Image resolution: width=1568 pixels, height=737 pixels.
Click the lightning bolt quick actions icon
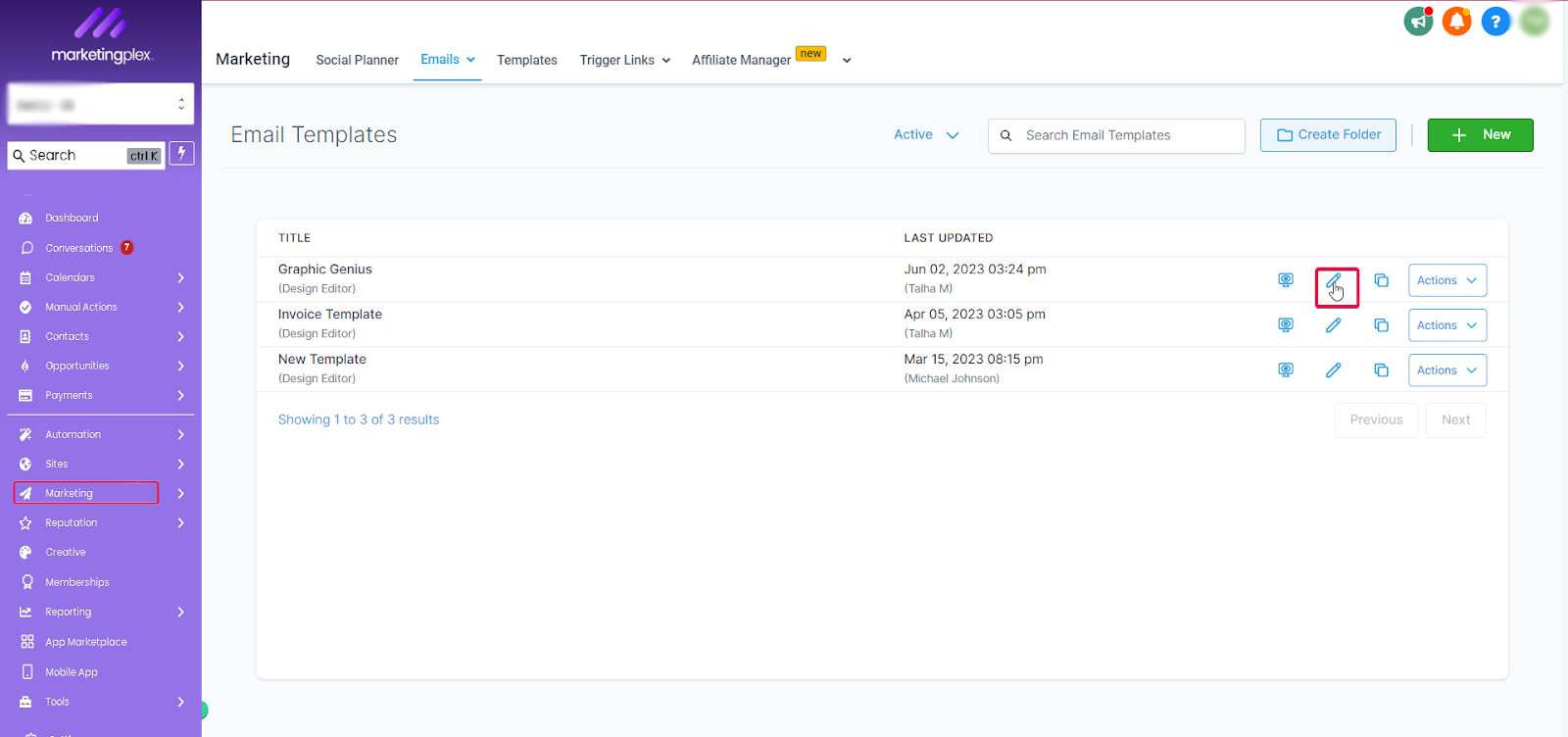click(x=181, y=154)
